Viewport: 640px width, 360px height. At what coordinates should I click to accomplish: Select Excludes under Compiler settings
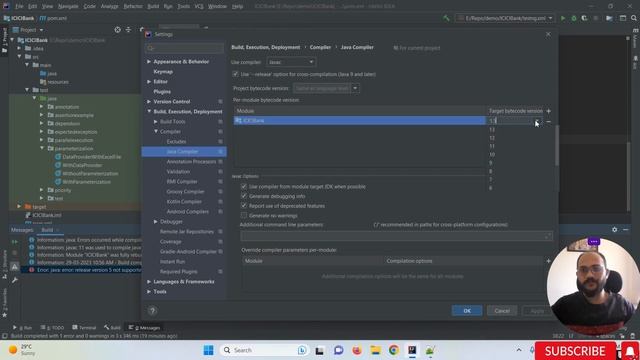(x=176, y=142)
